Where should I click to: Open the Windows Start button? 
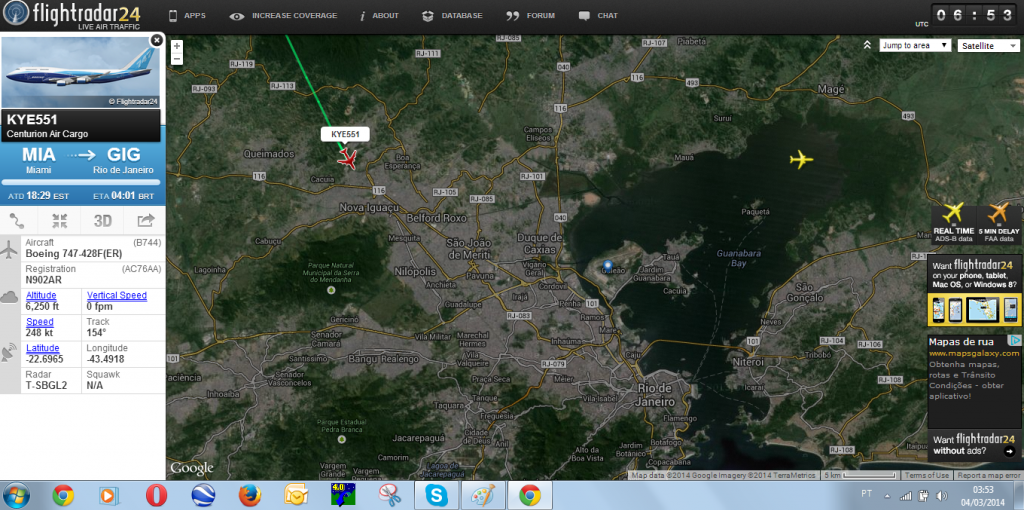[x=17, y=496]
